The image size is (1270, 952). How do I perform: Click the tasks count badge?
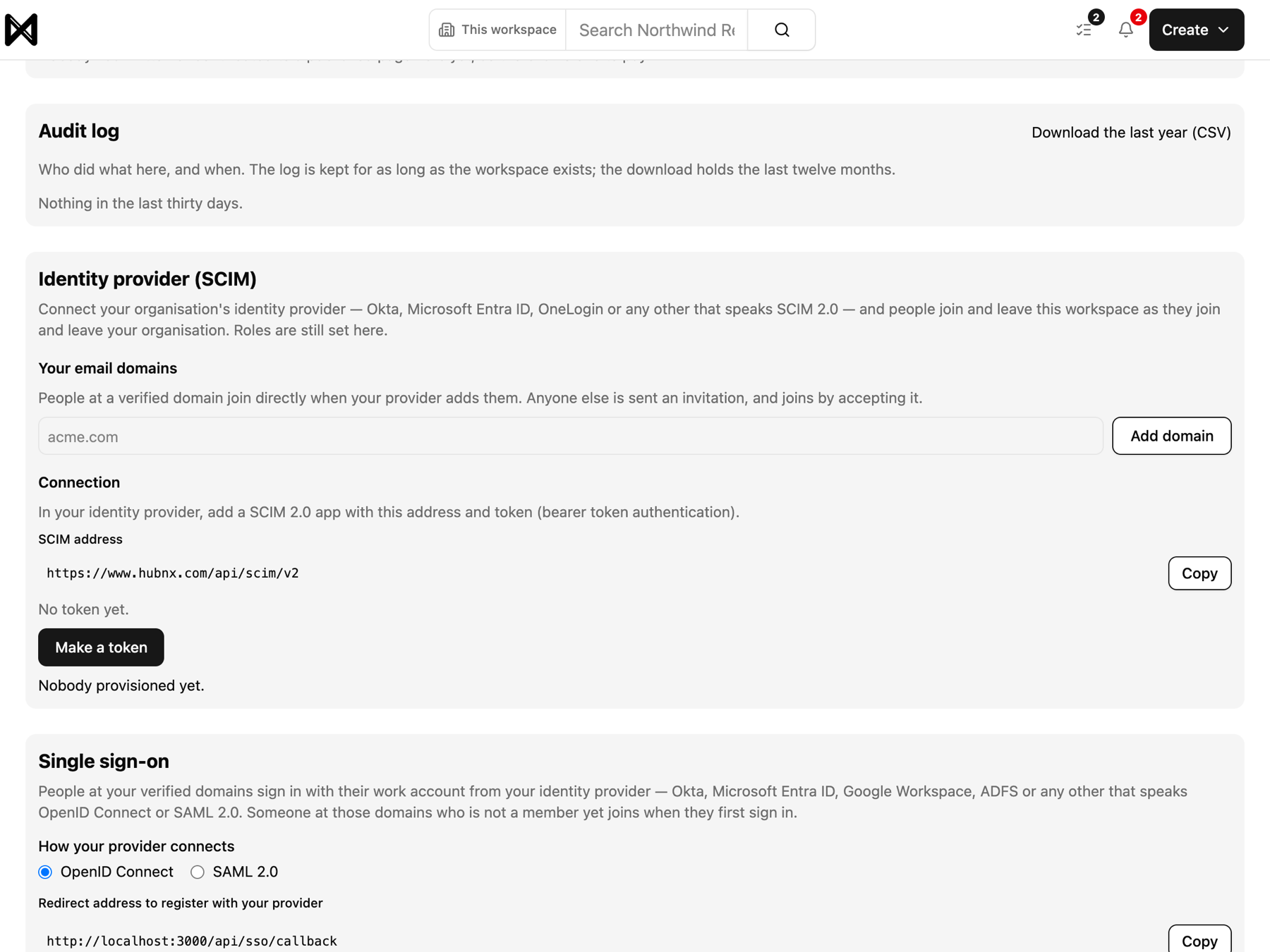pos(1096,17)
